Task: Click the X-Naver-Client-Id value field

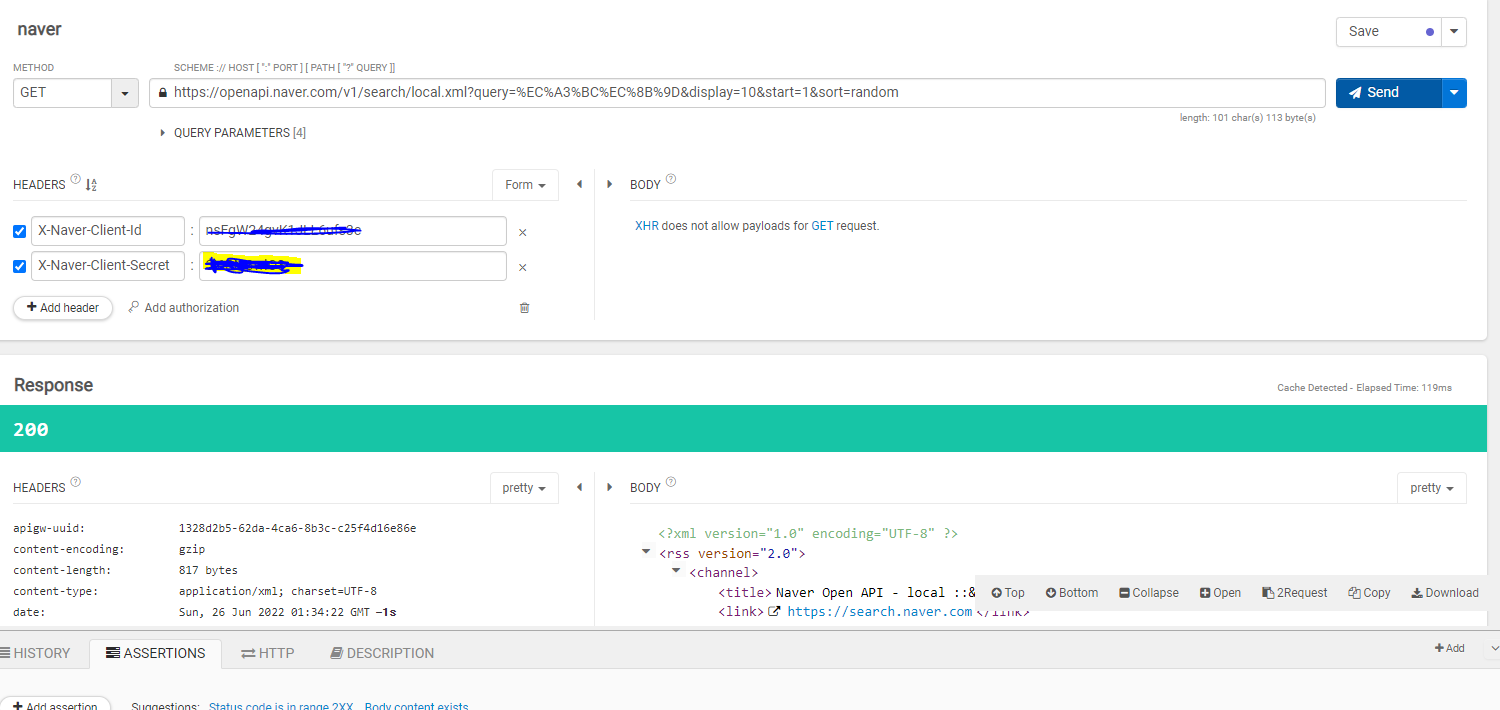Action: 353,230
